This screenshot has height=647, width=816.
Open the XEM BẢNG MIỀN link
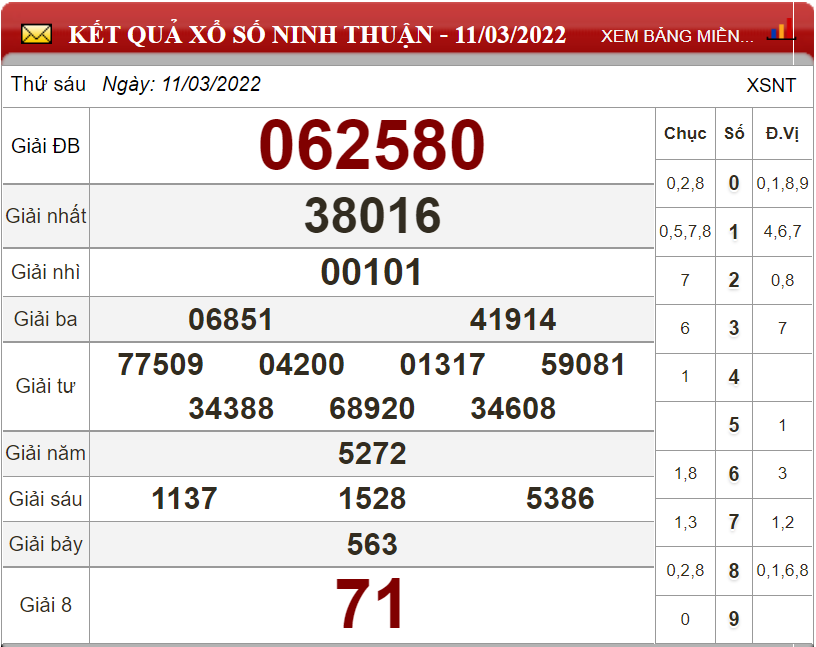(677, 36)
